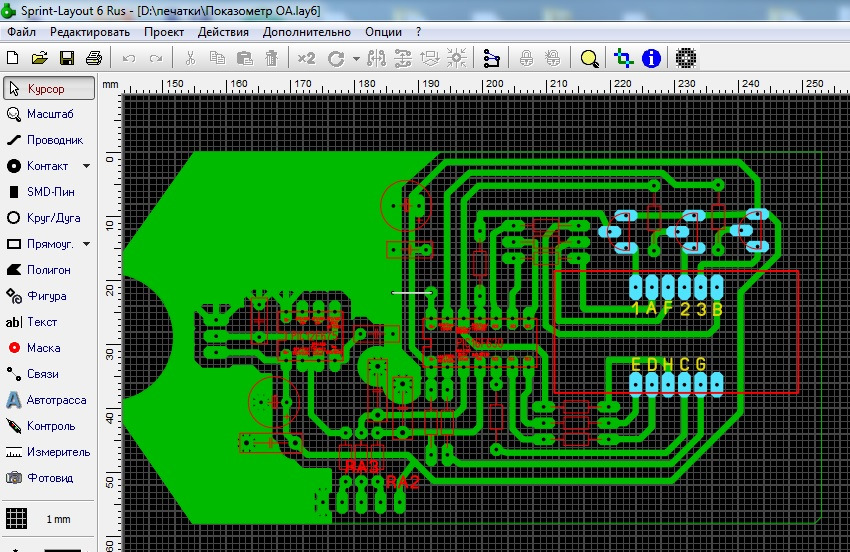
Task: Open the Файл menu
Action: (x=21, y=31)
